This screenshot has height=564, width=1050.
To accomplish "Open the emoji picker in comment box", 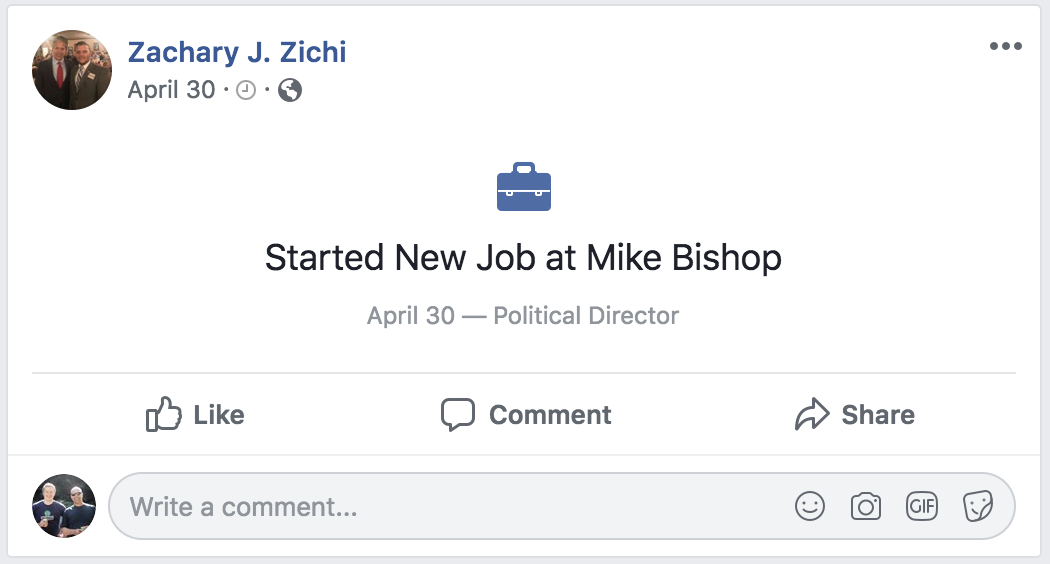I will (x=810, y=507).
